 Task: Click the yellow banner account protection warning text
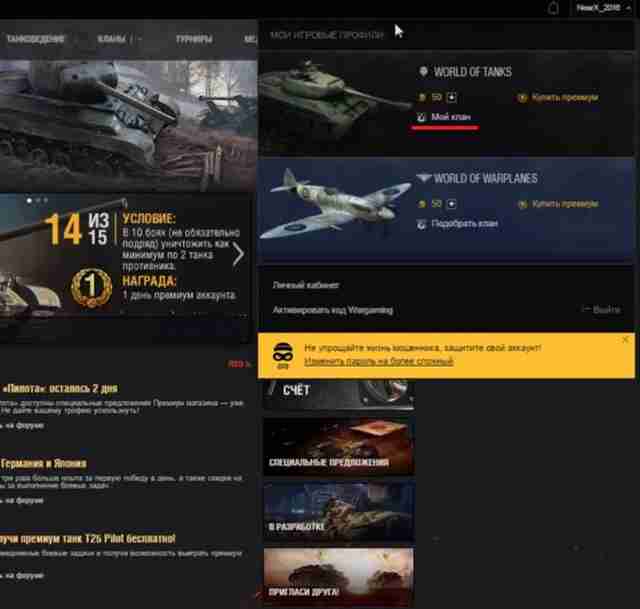click(422, 348)
